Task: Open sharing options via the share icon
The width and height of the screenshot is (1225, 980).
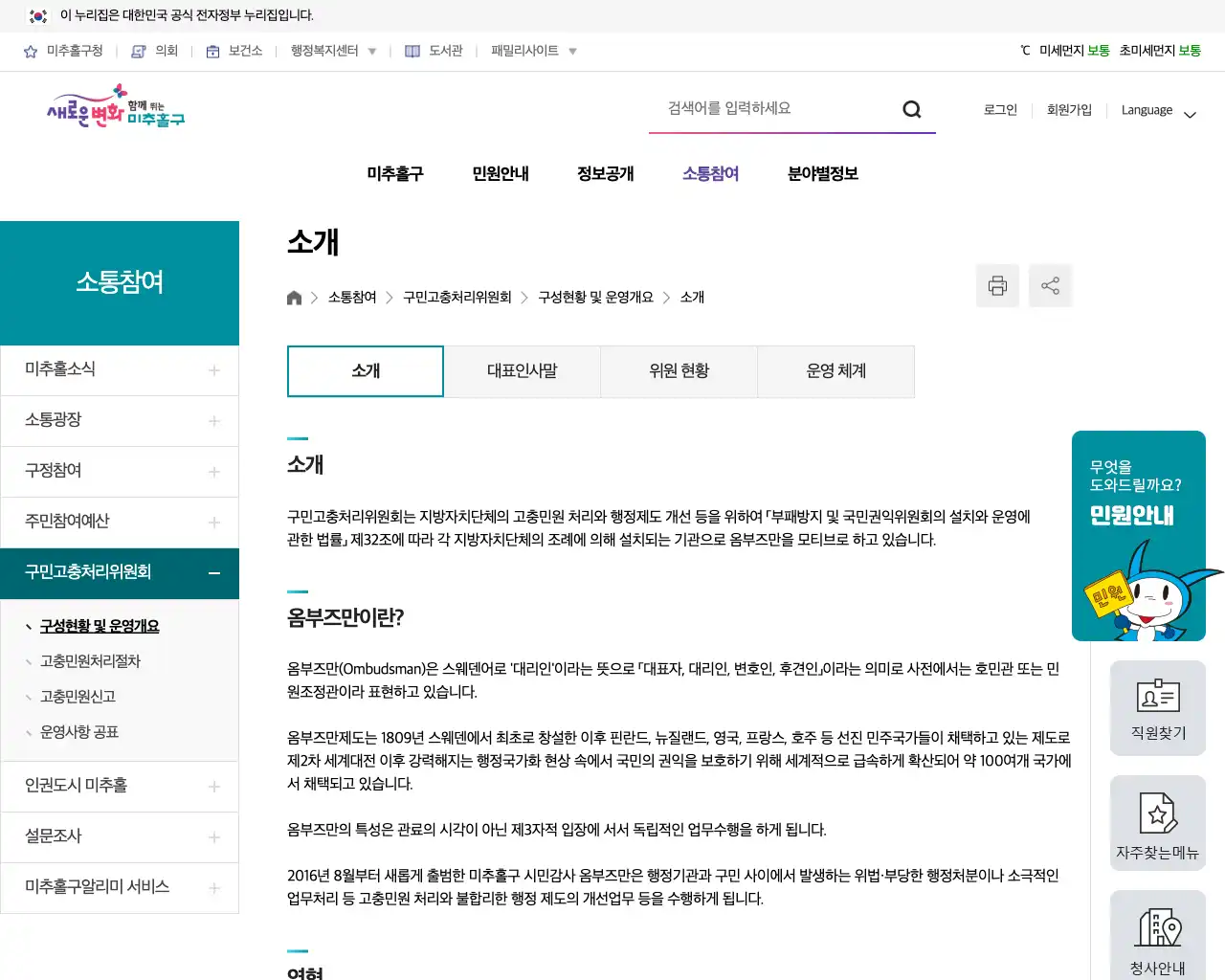Action: pos(1050,285)
